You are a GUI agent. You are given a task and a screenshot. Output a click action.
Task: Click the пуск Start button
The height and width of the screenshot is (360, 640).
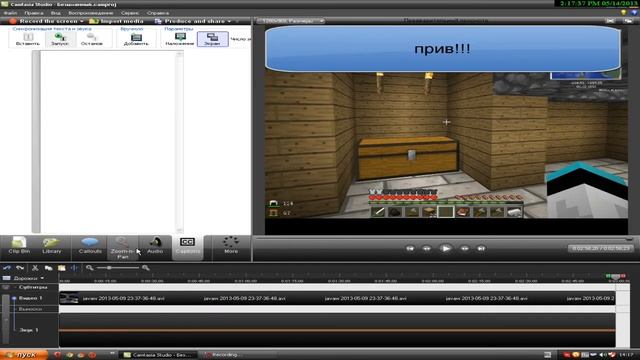pos(24,355)
